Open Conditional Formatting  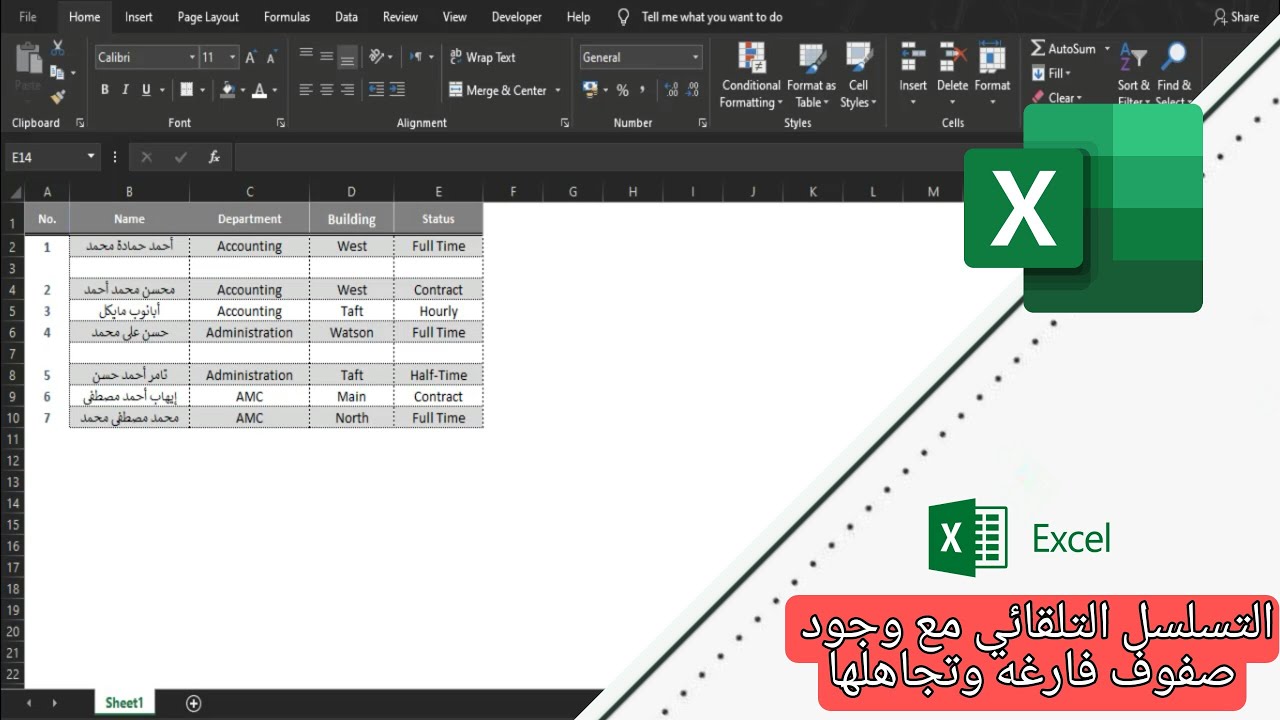coord(751,75)
